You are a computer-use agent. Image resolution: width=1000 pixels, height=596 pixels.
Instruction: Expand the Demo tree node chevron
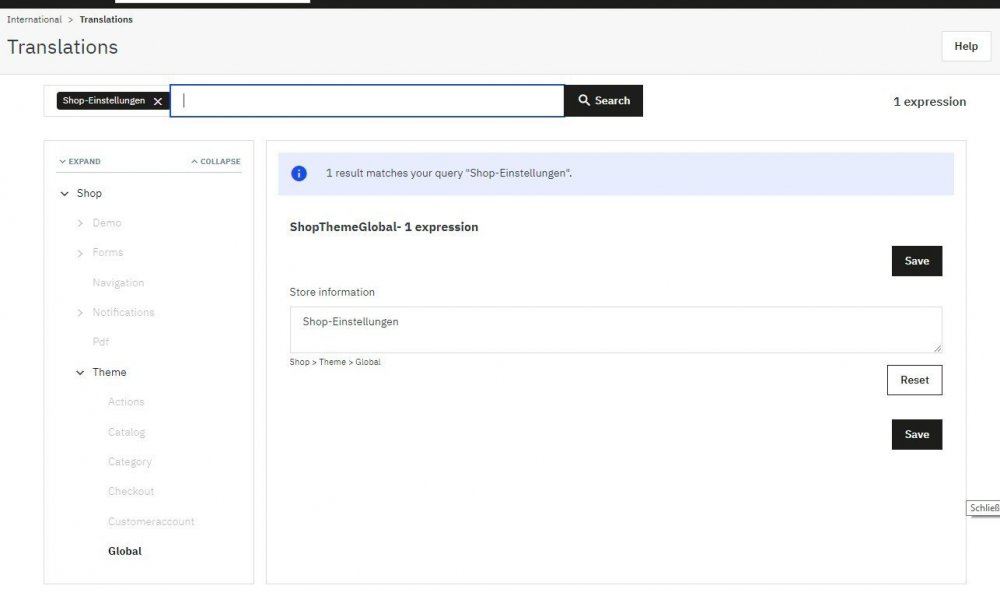coord(80,223)
